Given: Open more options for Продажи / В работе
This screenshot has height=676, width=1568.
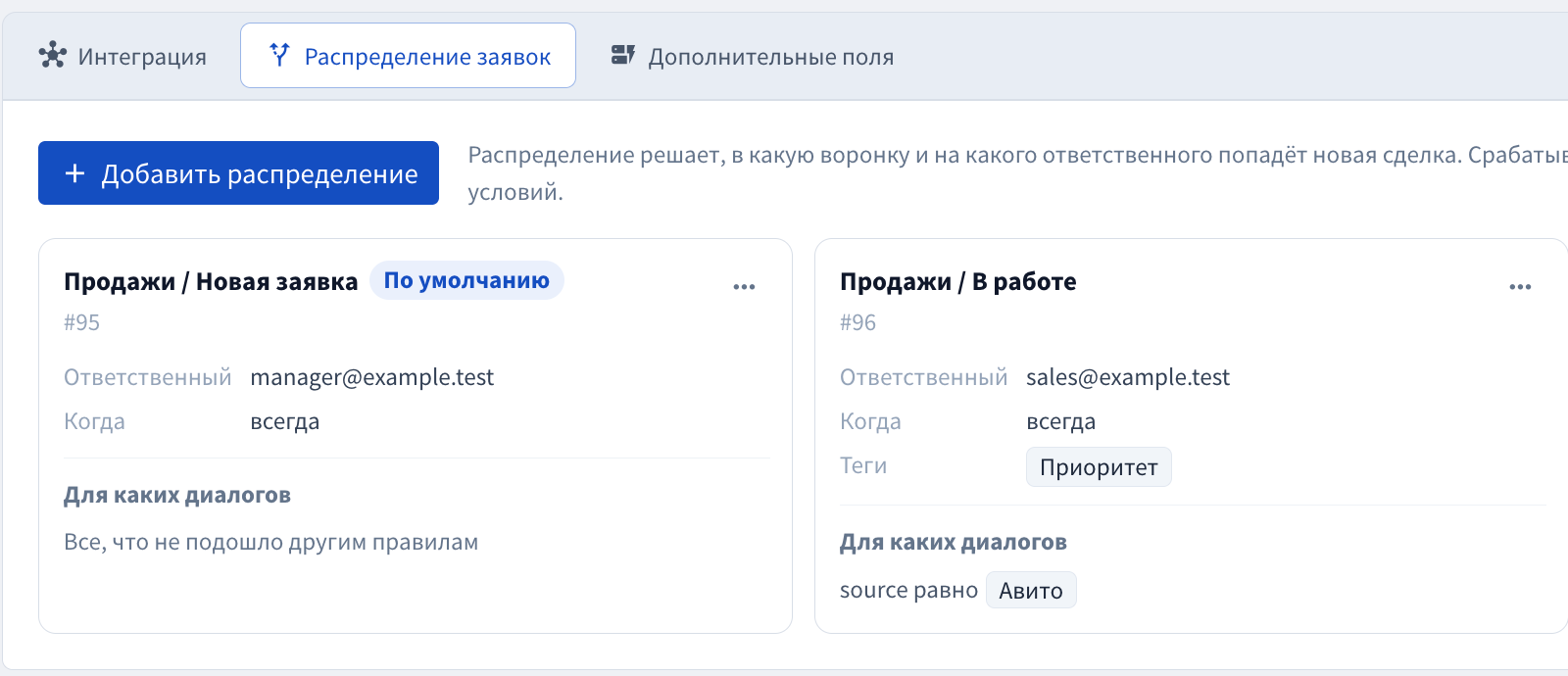Looking at the screenshot, I should click(x=1520, y=287).
